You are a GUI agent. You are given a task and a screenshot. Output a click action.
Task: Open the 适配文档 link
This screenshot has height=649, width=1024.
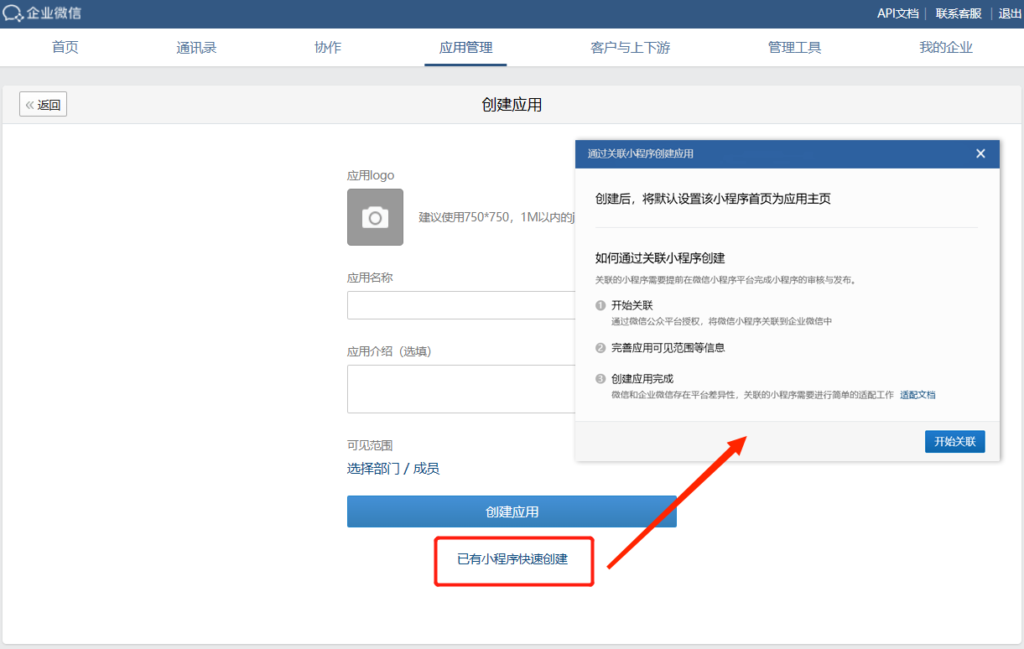pos(918,394)
